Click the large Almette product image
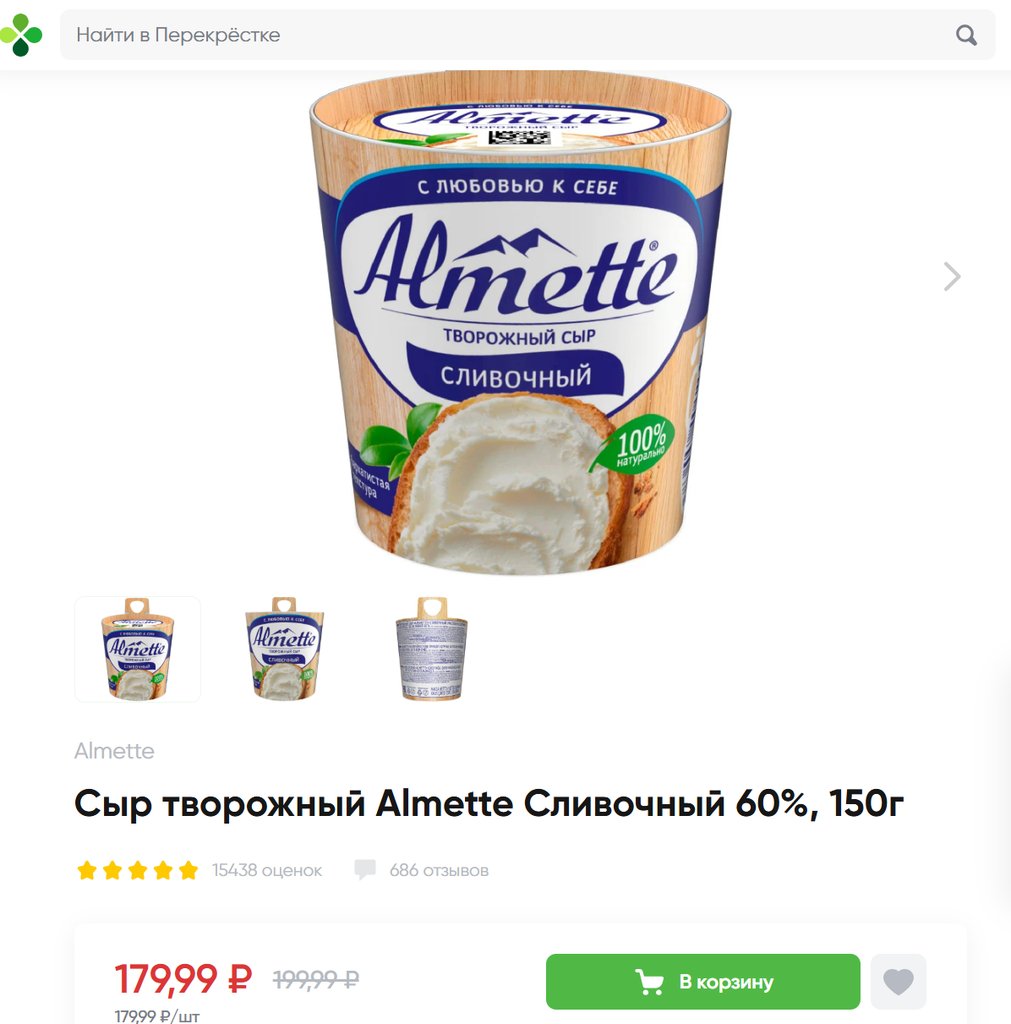The height and width of the screenshot is (1024, 1011). coord(520,323)
